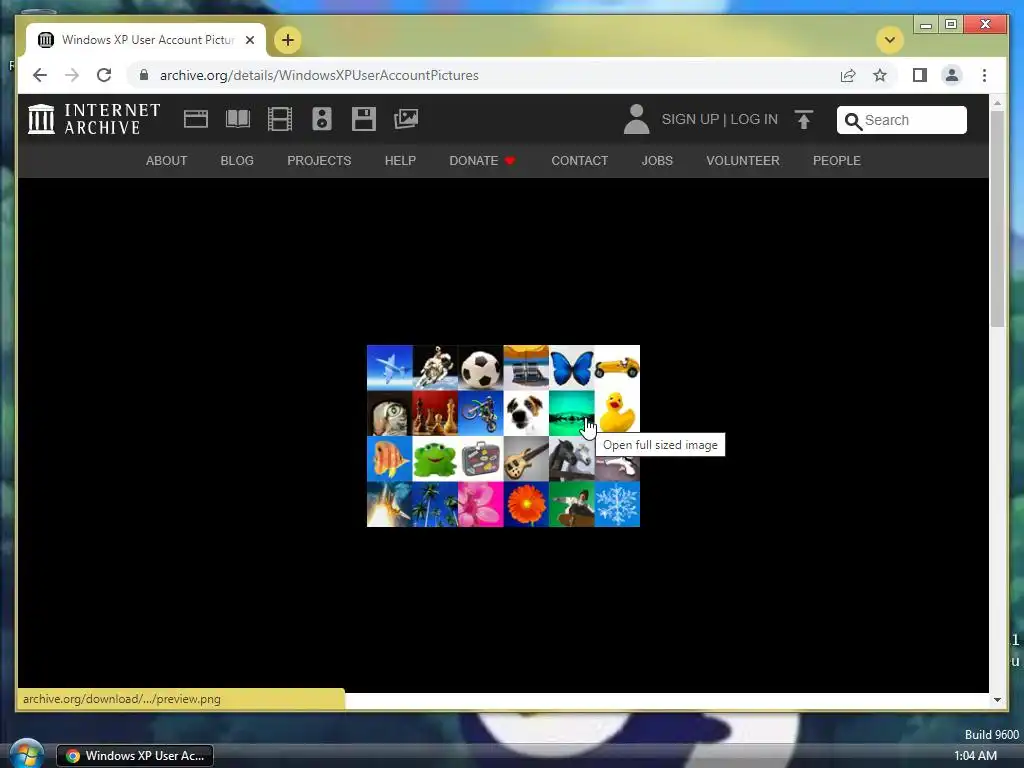Open the ABOUT menu item
Viewport: 1024px width, 768px height.
tap(167, 161)
